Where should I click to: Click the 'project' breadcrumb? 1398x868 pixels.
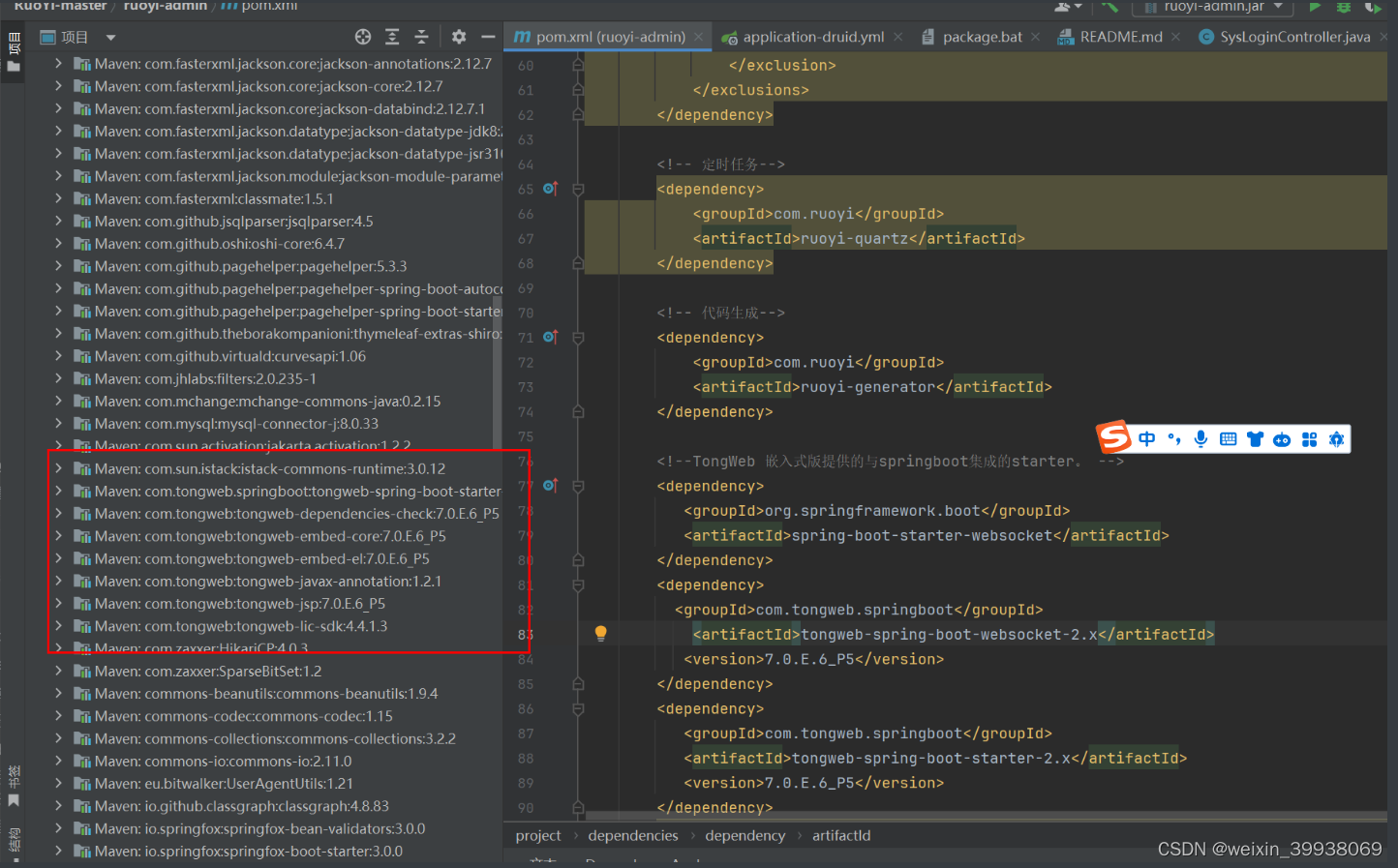[538, 835]
